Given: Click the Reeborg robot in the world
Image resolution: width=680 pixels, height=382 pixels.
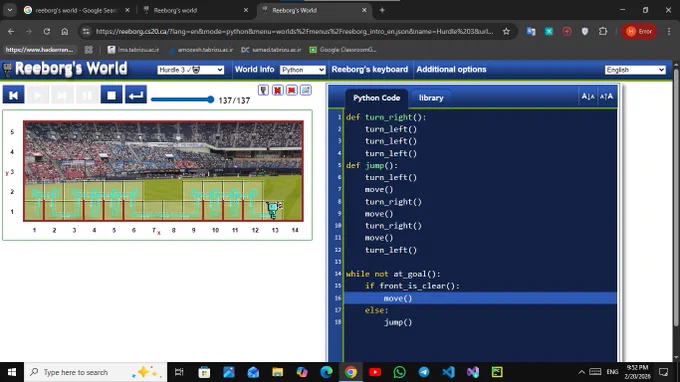Looking at the screenshot, I should pos(274,210).
